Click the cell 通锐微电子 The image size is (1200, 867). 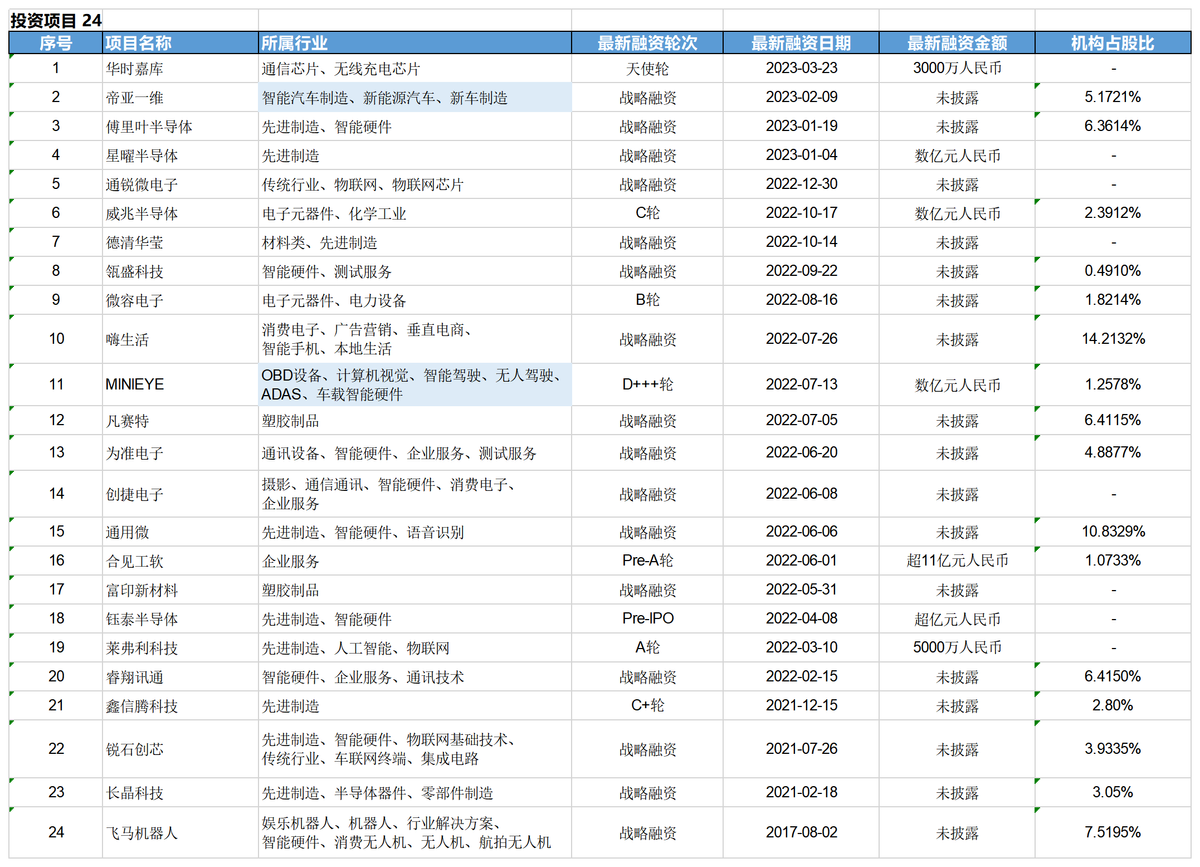[x=180, y=185]
